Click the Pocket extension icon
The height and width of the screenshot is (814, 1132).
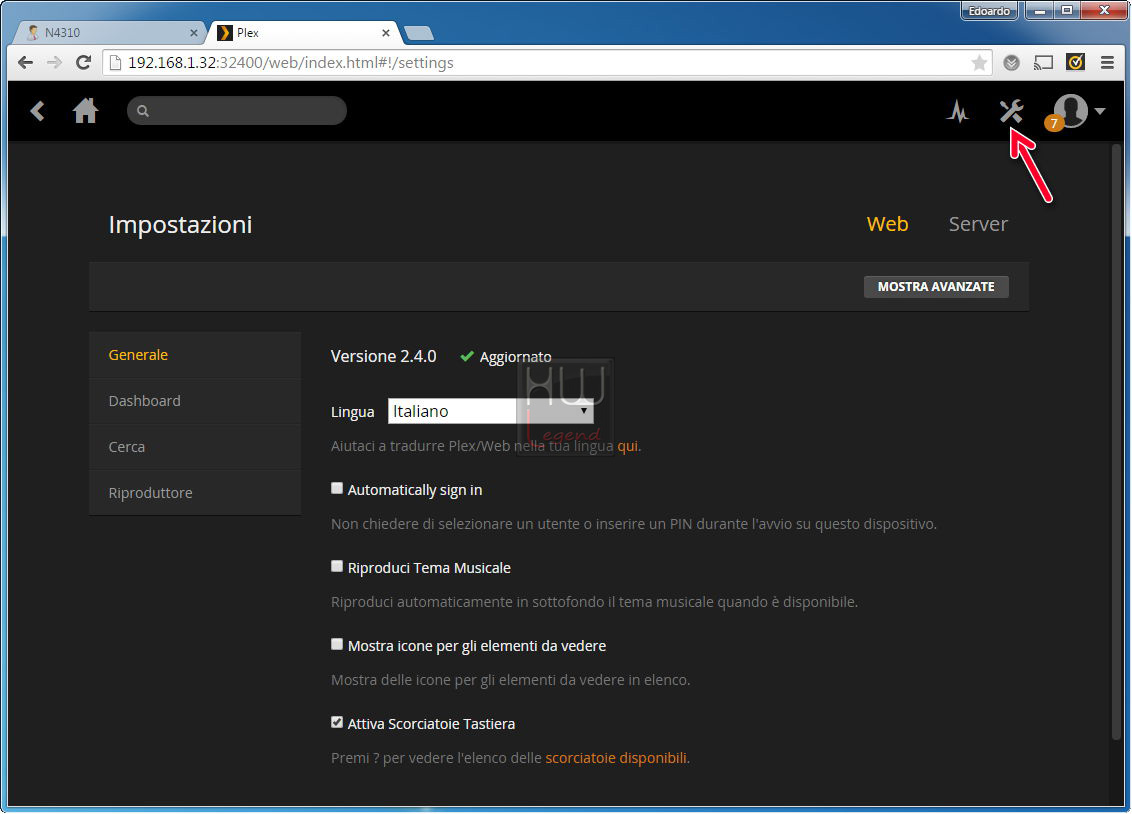(1011, 63)
